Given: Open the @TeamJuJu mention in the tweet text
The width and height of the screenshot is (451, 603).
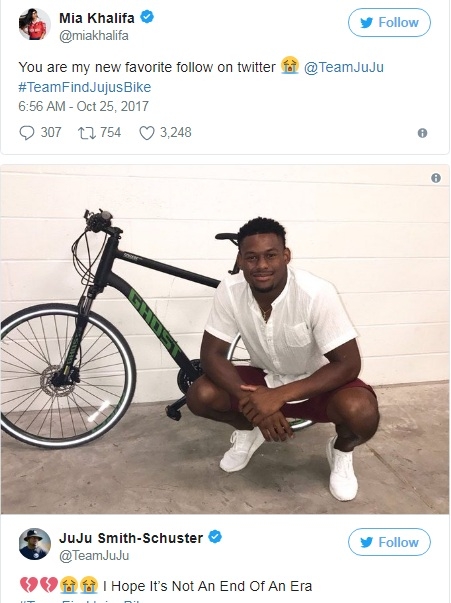Looking at the screenshot, I should pyautogui.click(x=344, y=67).
